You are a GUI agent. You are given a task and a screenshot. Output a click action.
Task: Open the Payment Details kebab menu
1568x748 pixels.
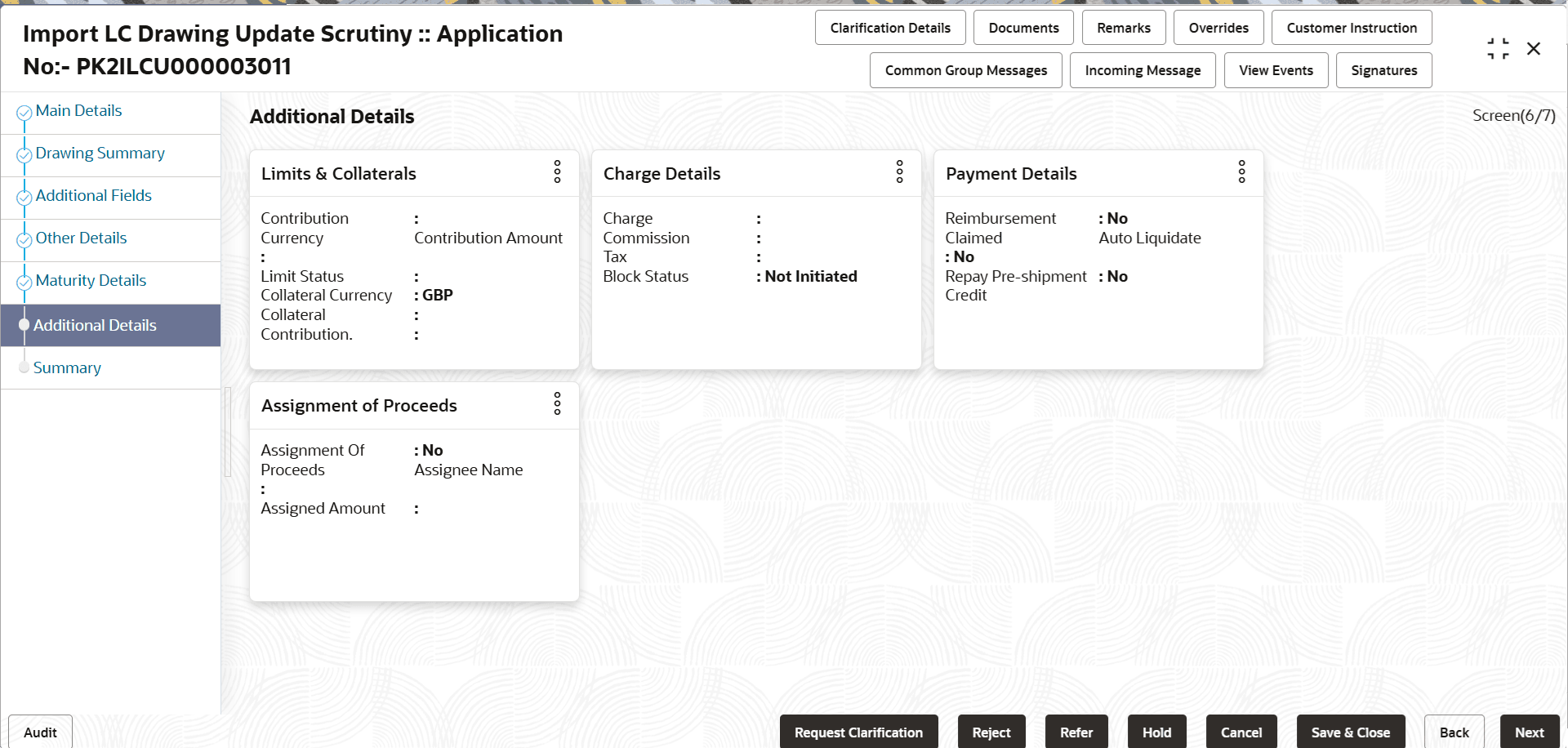pos(1241,171)
